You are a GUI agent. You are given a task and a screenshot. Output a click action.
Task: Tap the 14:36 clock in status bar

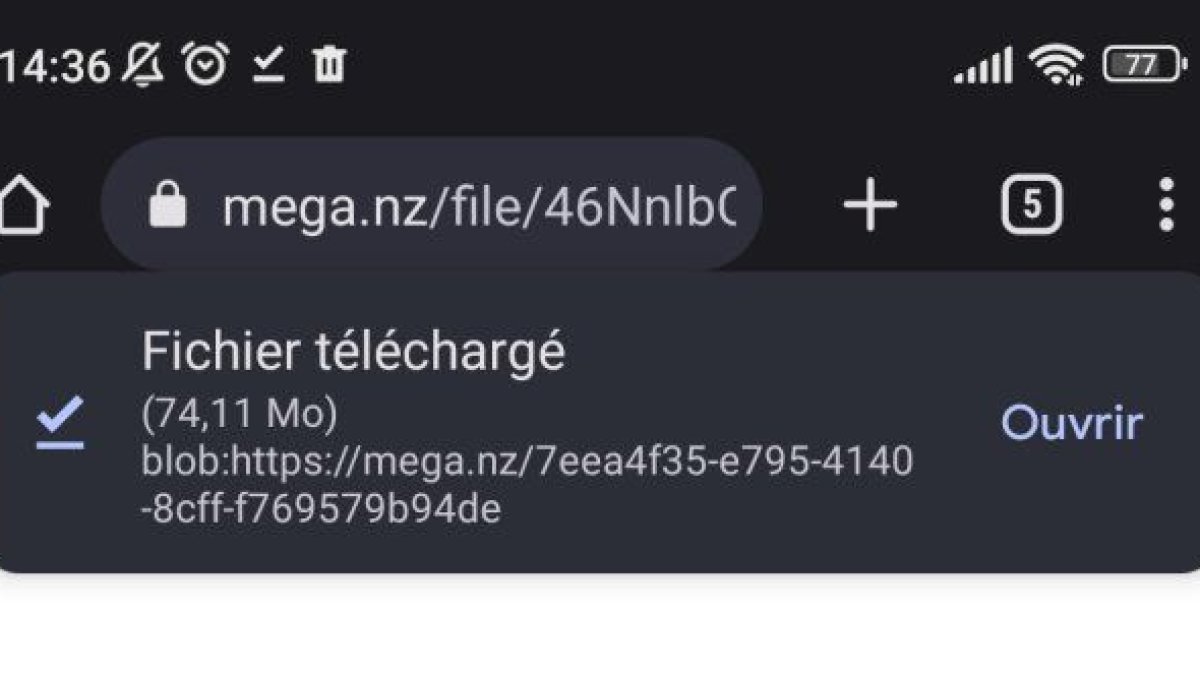tap(55, 67)
